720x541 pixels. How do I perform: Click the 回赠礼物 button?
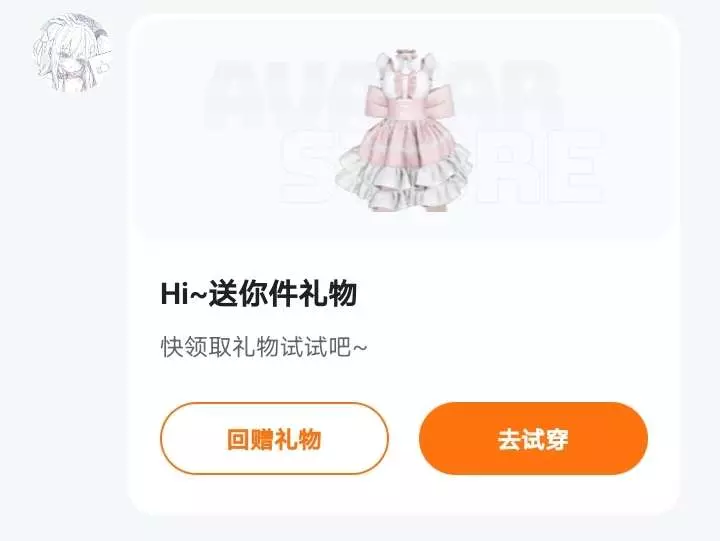(274, 439)
